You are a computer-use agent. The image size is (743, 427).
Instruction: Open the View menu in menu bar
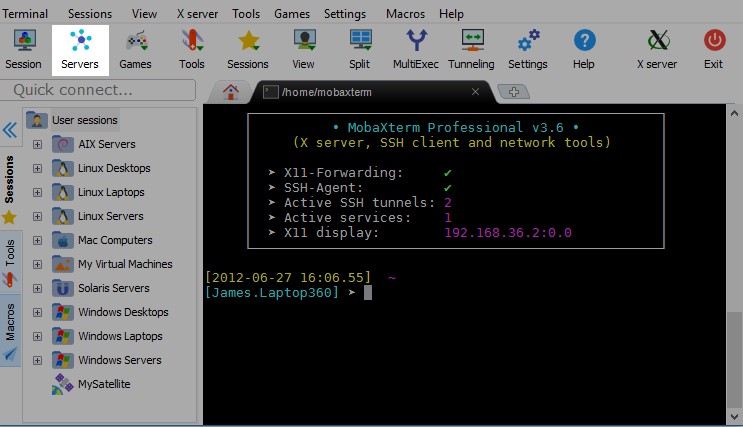(x=145, y=14)
